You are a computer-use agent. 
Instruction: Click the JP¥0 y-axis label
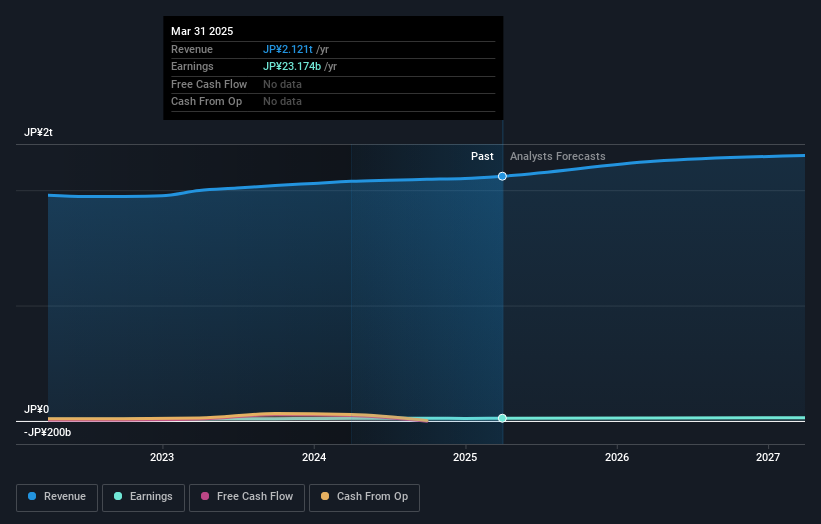(x=37, y=409)
